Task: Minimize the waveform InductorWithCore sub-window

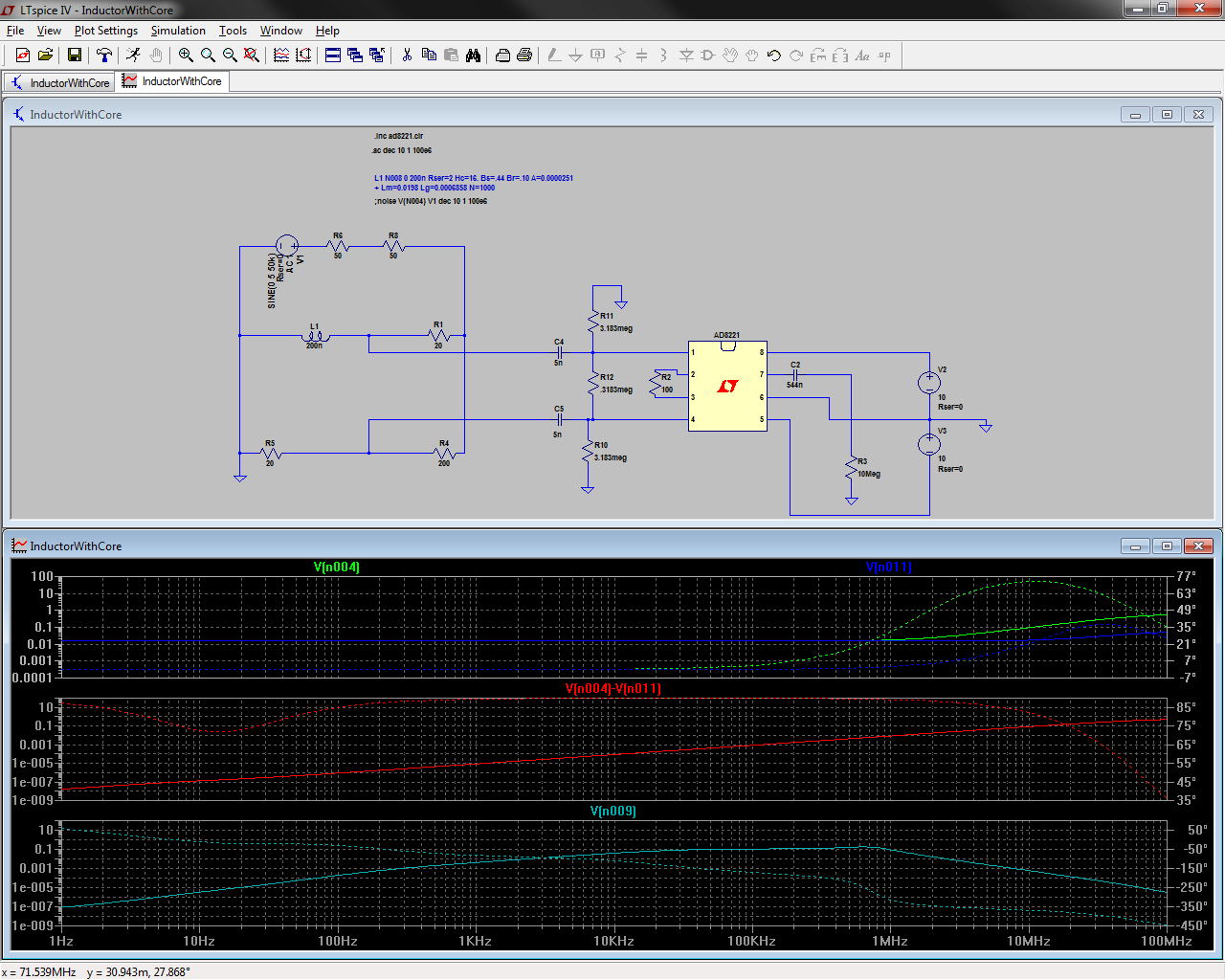Action: (x=1135, y=546)
